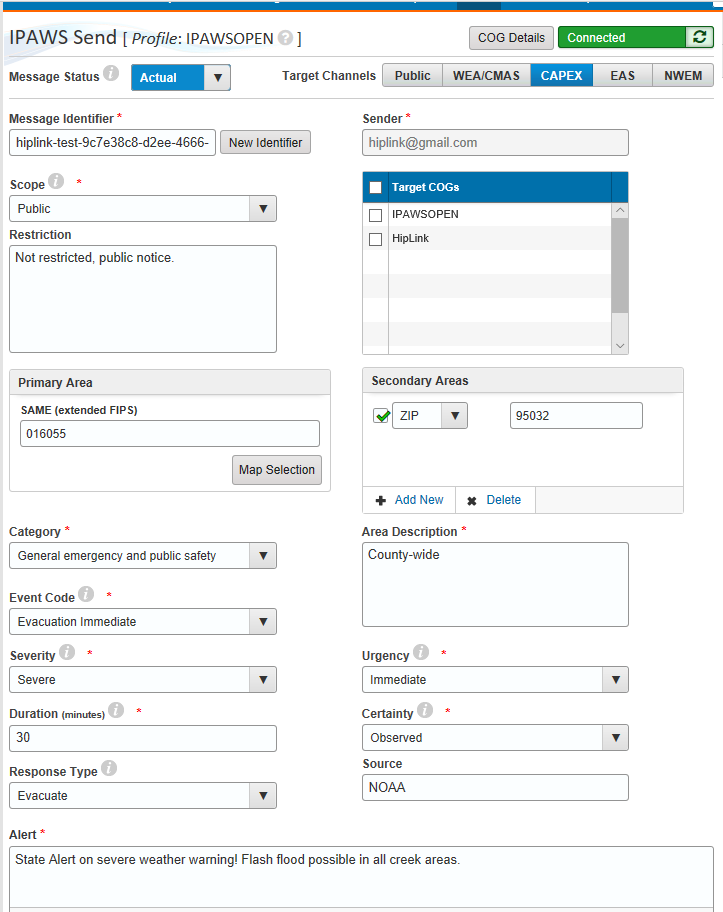Click the Map Selection button
The image size is (723, 912).
point(277,470)
